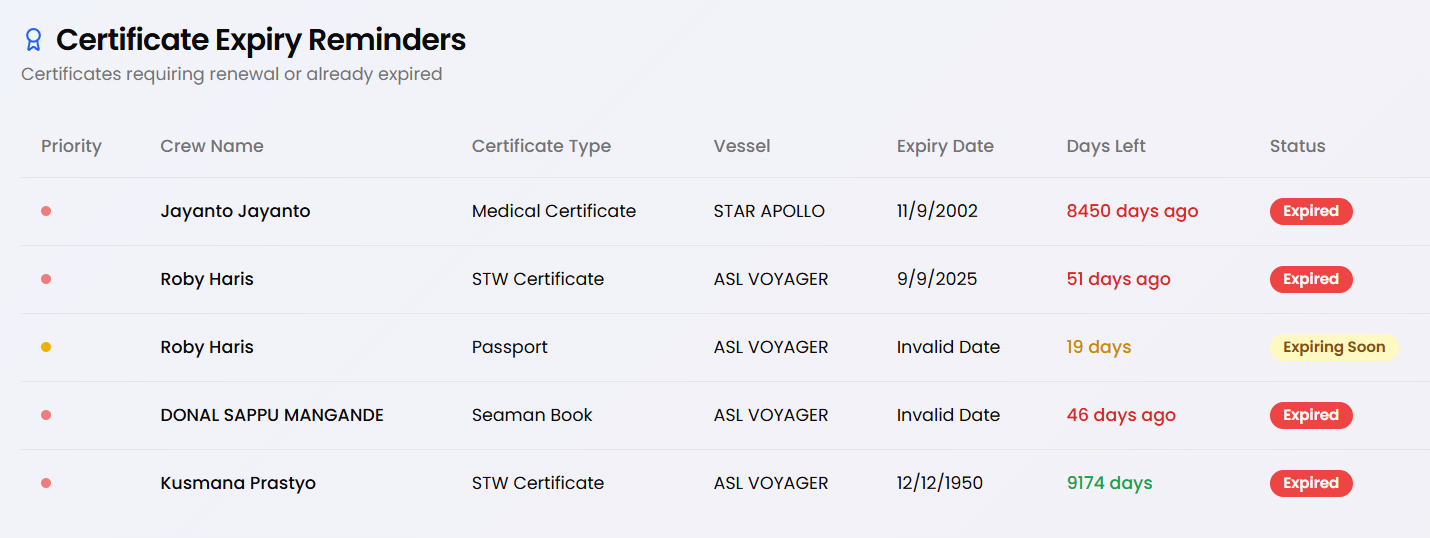The image size is (1430, 538).
Task: Click the Medical Certificate cell
Action: coord(554,211)
